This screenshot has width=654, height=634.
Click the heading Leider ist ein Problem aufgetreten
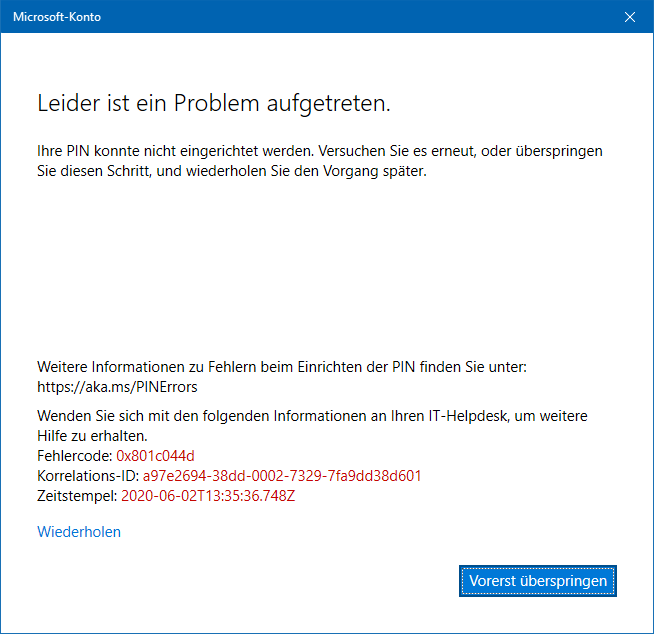click(214, 103)
